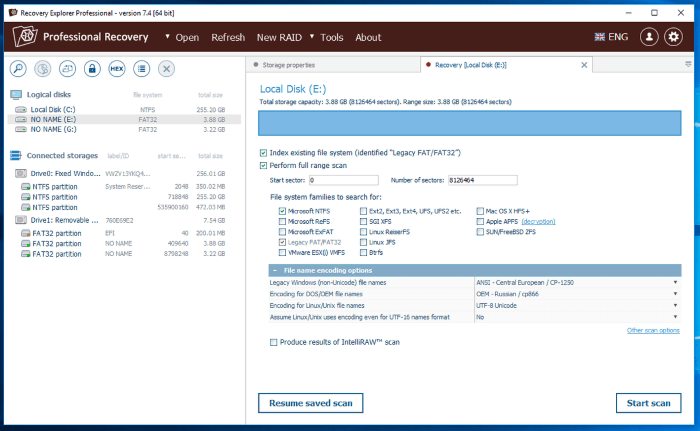Collapse File name encoding options section
The height and width of the screenshot is (431, 700).
[x=275, y=271]
